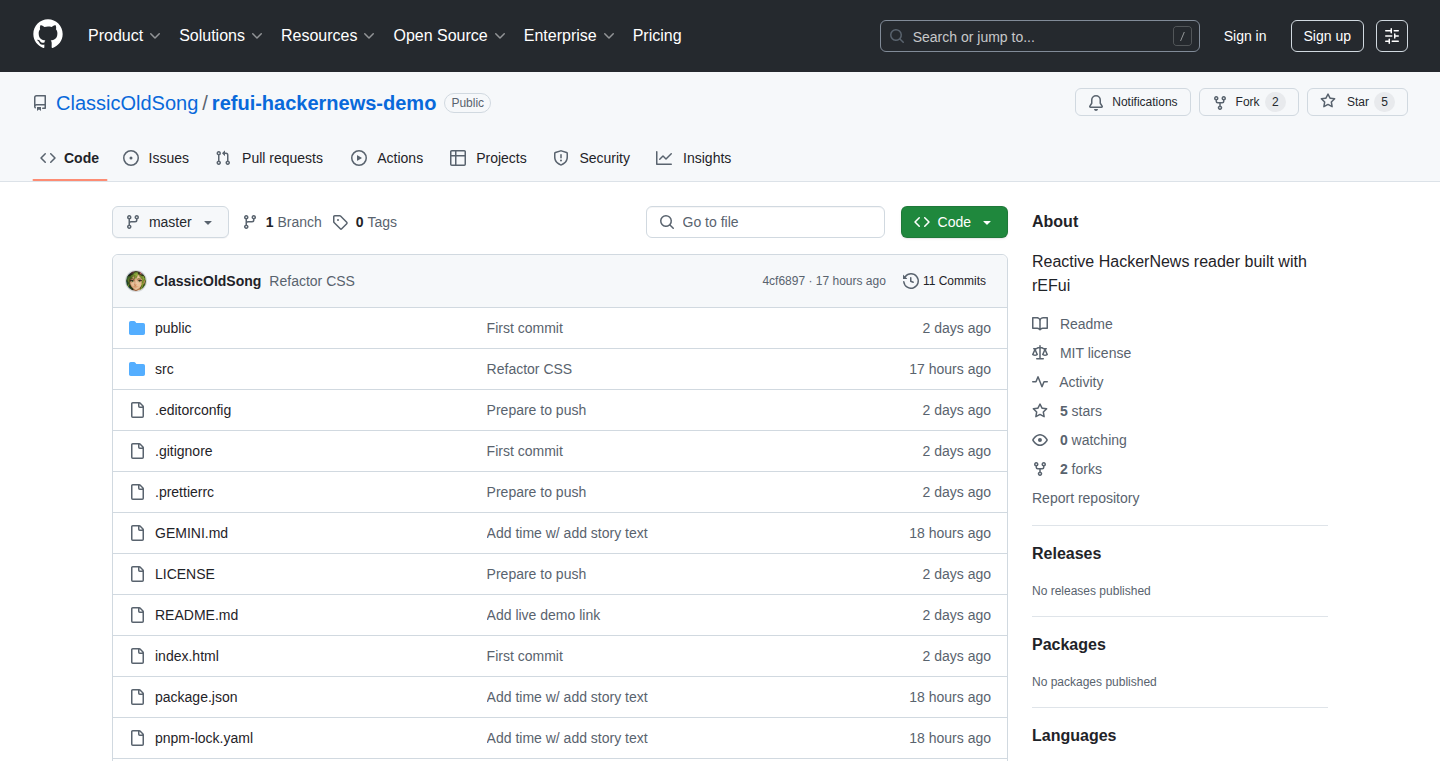This screenshot has height=761, width=1440.
Task: Open "Add live demo link" commit message
Action: click(543, 615)
